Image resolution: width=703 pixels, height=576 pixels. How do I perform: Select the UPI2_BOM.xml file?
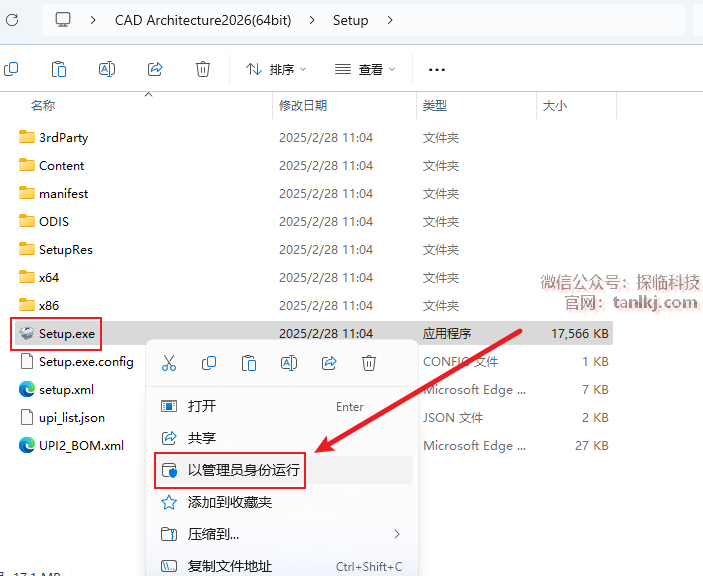coord(71,446)
